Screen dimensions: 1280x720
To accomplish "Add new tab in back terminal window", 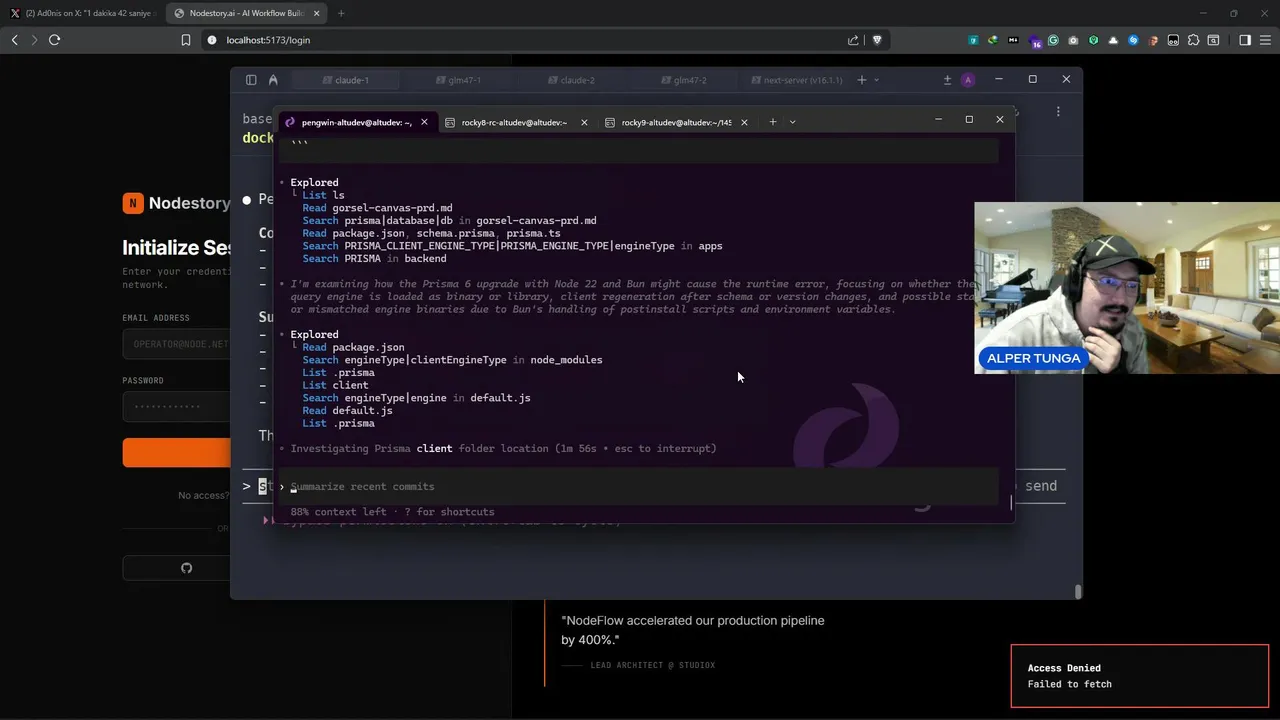I will (x=862, y=80).
